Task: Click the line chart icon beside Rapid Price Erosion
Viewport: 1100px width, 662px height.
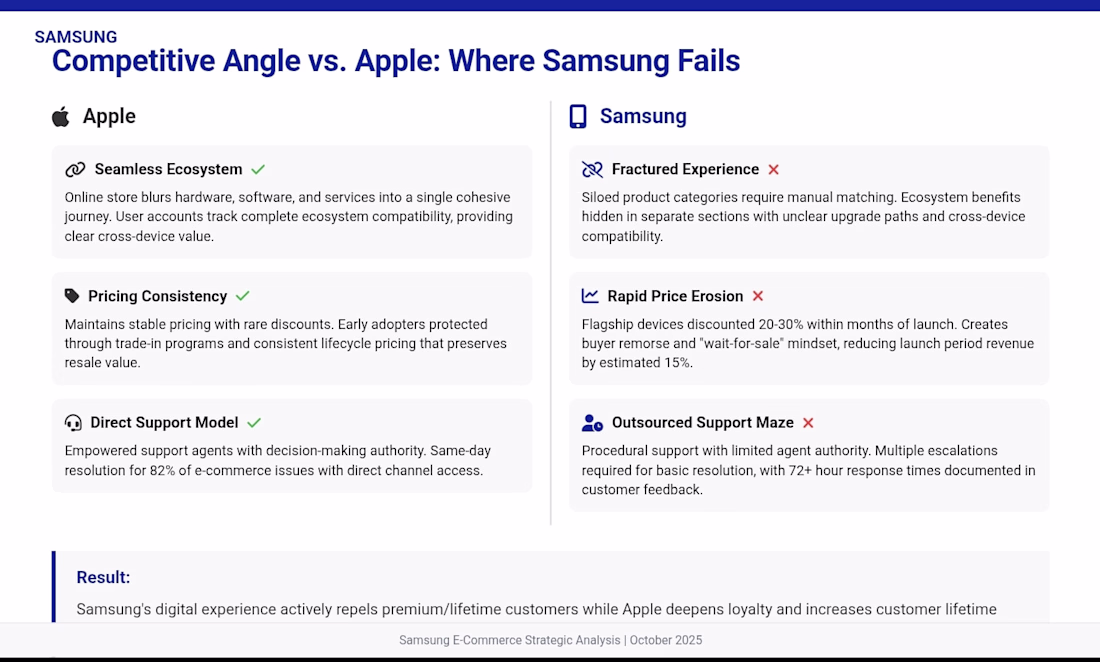Action: (591, 296)
